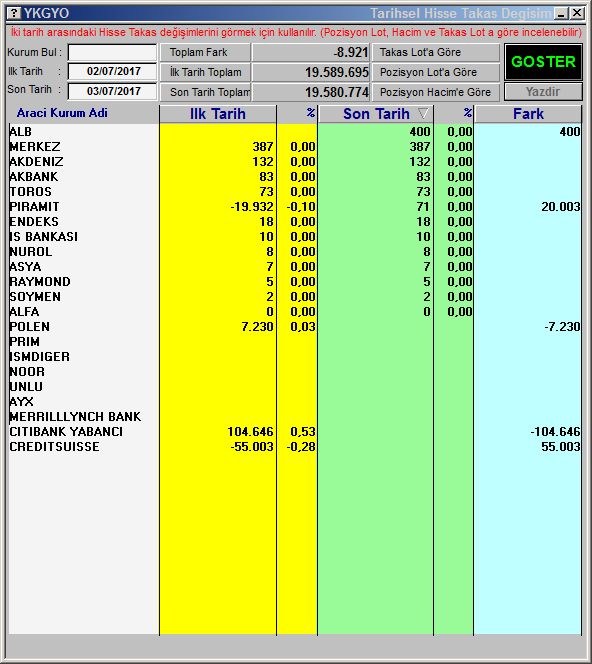Click the -55.003 Ilk Tarih value
The width and height of the screenshot is (592, 664).
(x=252, y=447)
